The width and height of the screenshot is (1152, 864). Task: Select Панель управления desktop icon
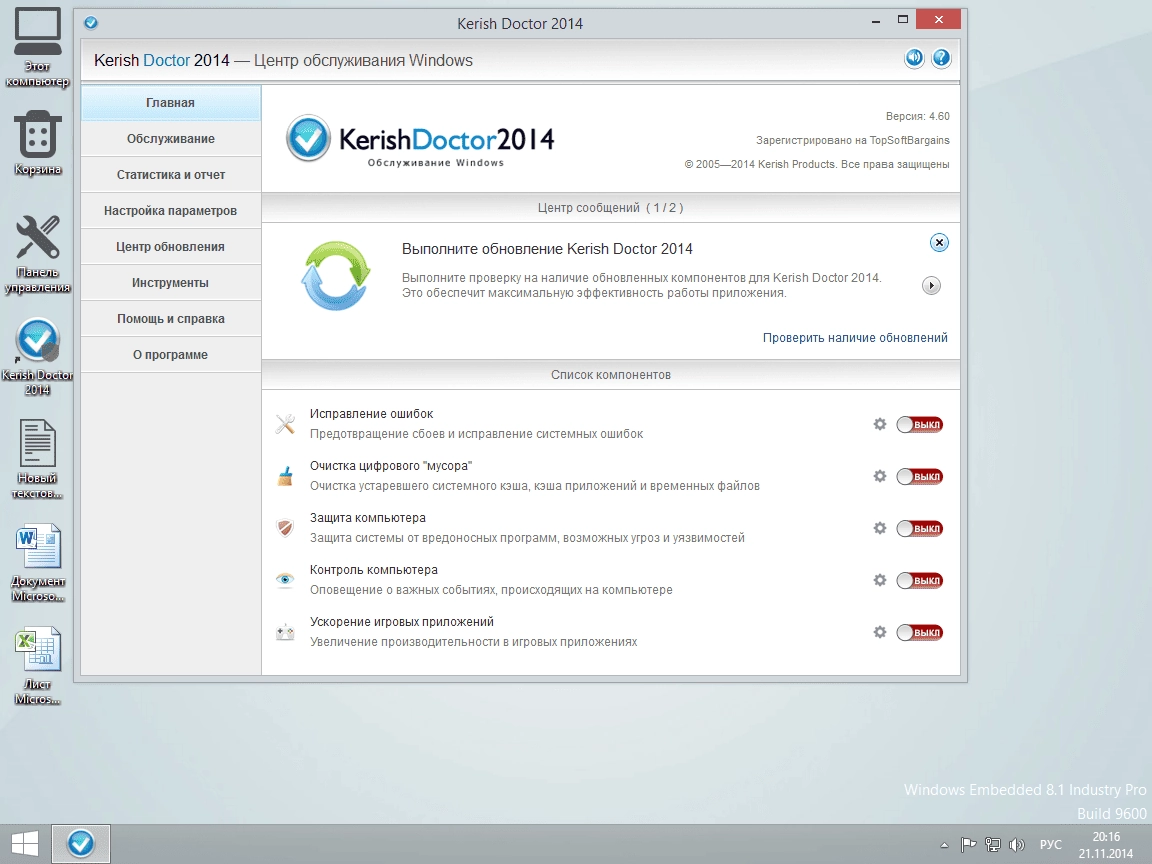click(x=37, y=253)
